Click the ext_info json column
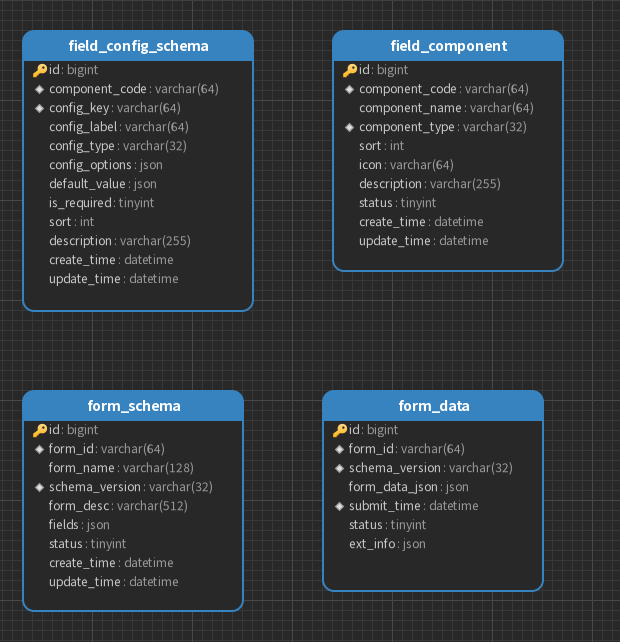Image resolution: width=620 pixels, height=642 pixels. point(387,544)
